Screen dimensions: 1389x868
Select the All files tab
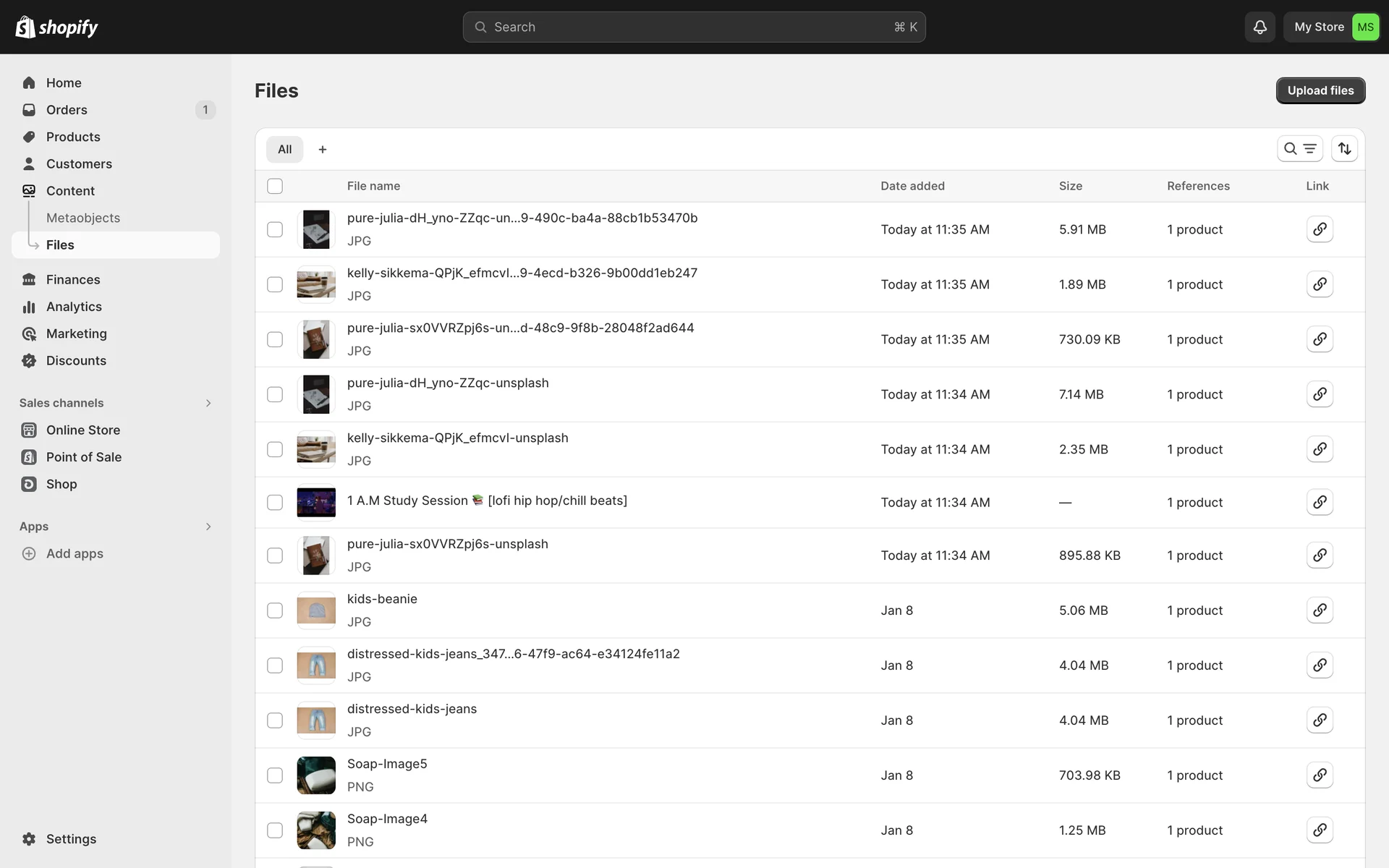(x=284, y=149)
